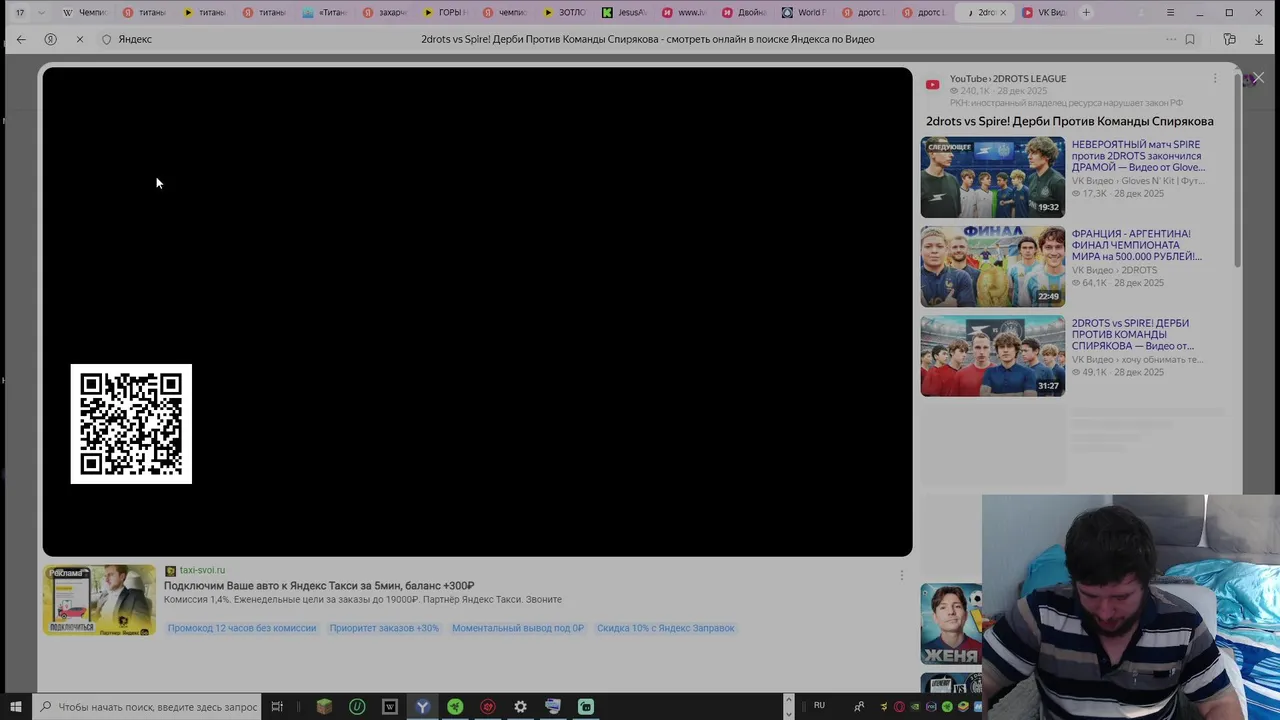The height and width of the screenshot is (720, 1280).
Task: Open the address bar three-dots menu
Action: [1170, 39]
